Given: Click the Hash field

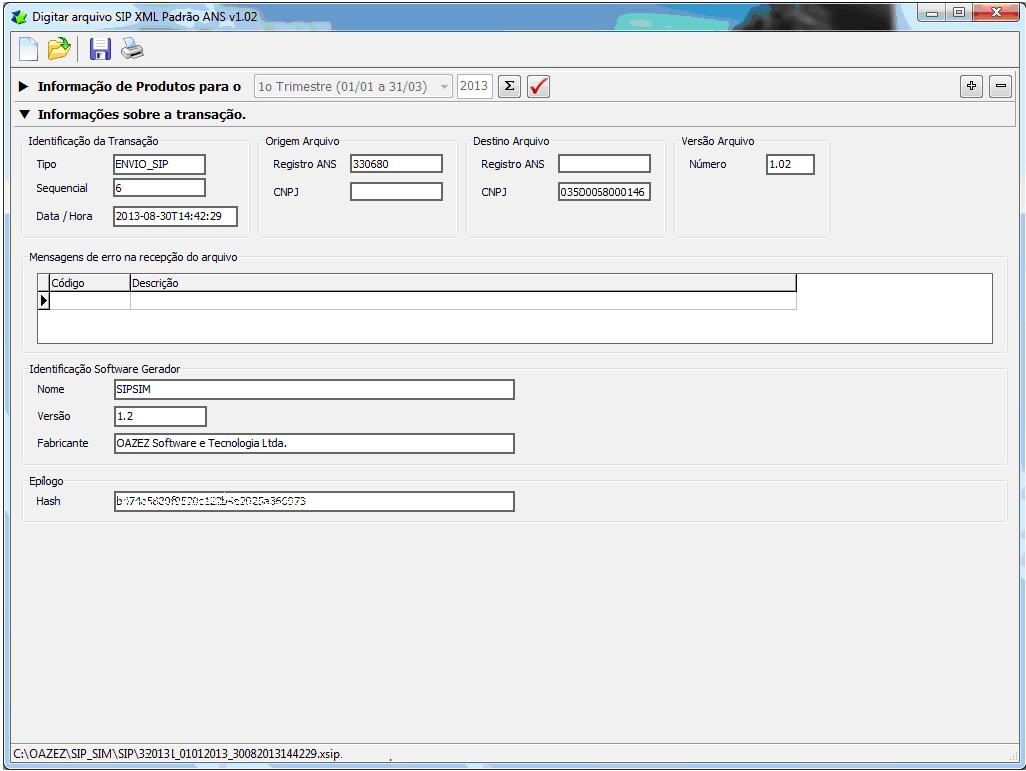Looking at the screenshot, I should pos(314,501).
